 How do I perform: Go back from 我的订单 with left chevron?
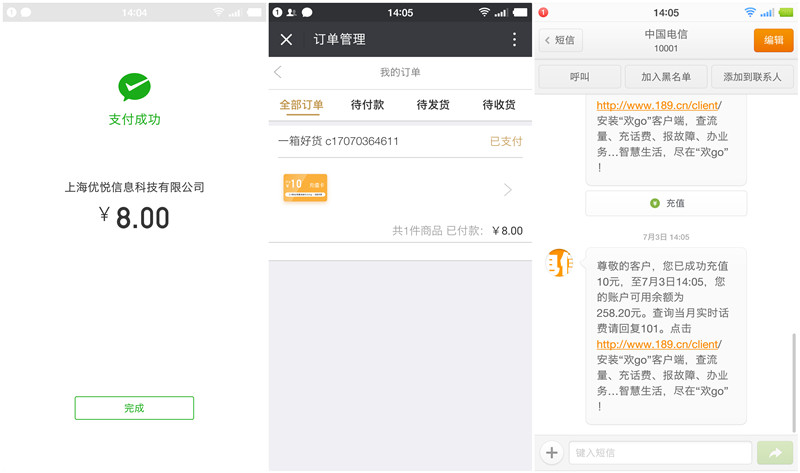click(x=278, y=72)
